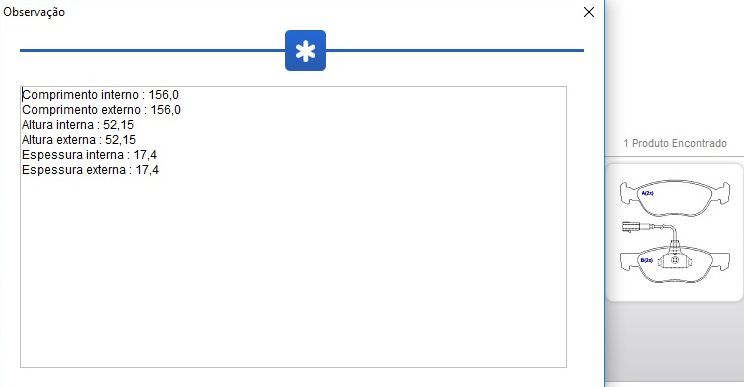744x387 pixels.
Task: Click the 'Altura interna : 52,15' line
Action: 78,125
